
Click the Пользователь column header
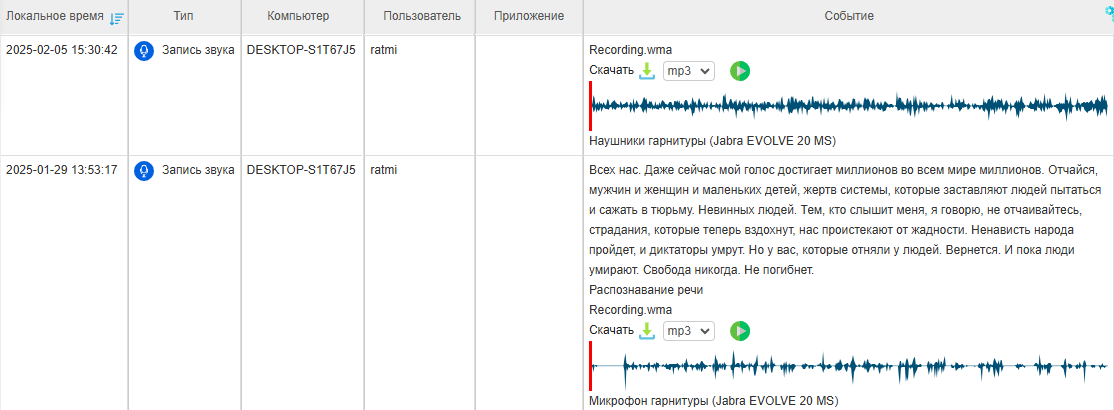[x=421, y=16]
